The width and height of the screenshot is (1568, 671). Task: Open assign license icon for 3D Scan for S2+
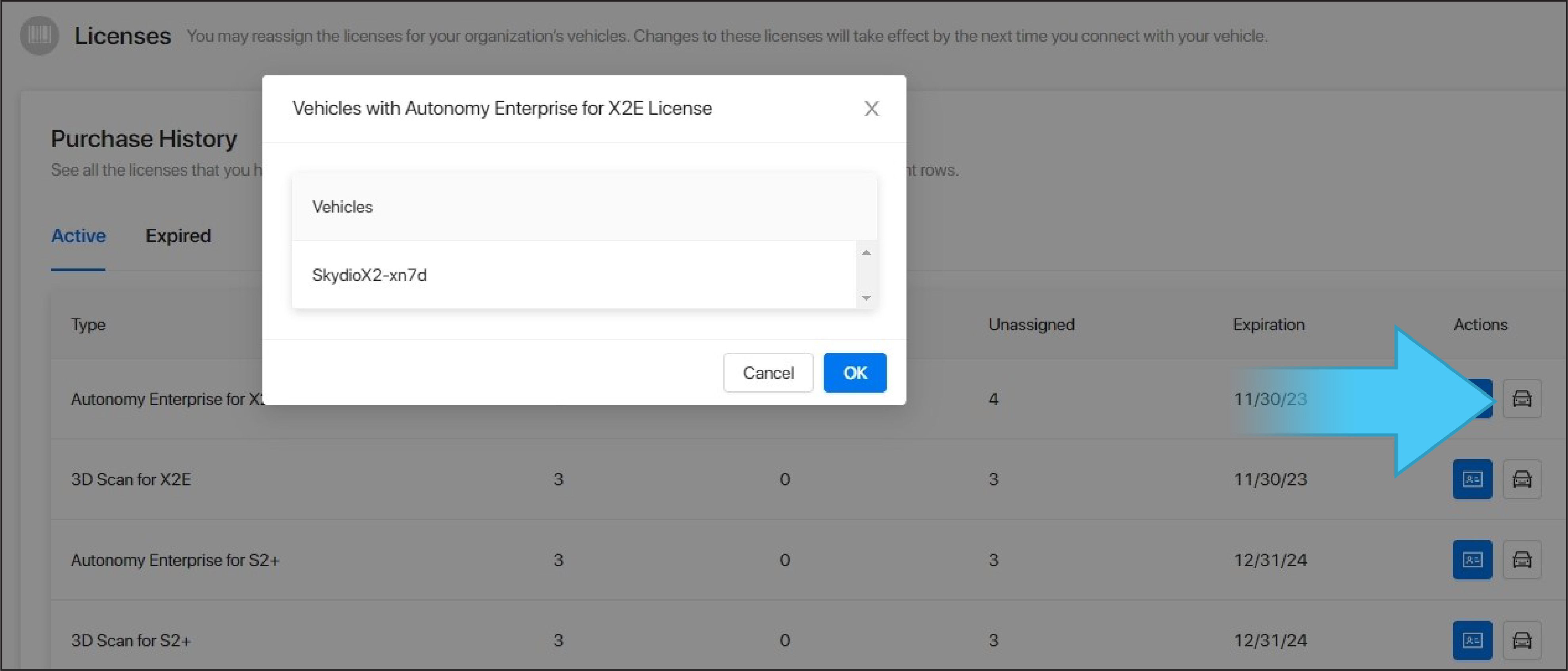pyautogui.click(x=1472, y=640)
